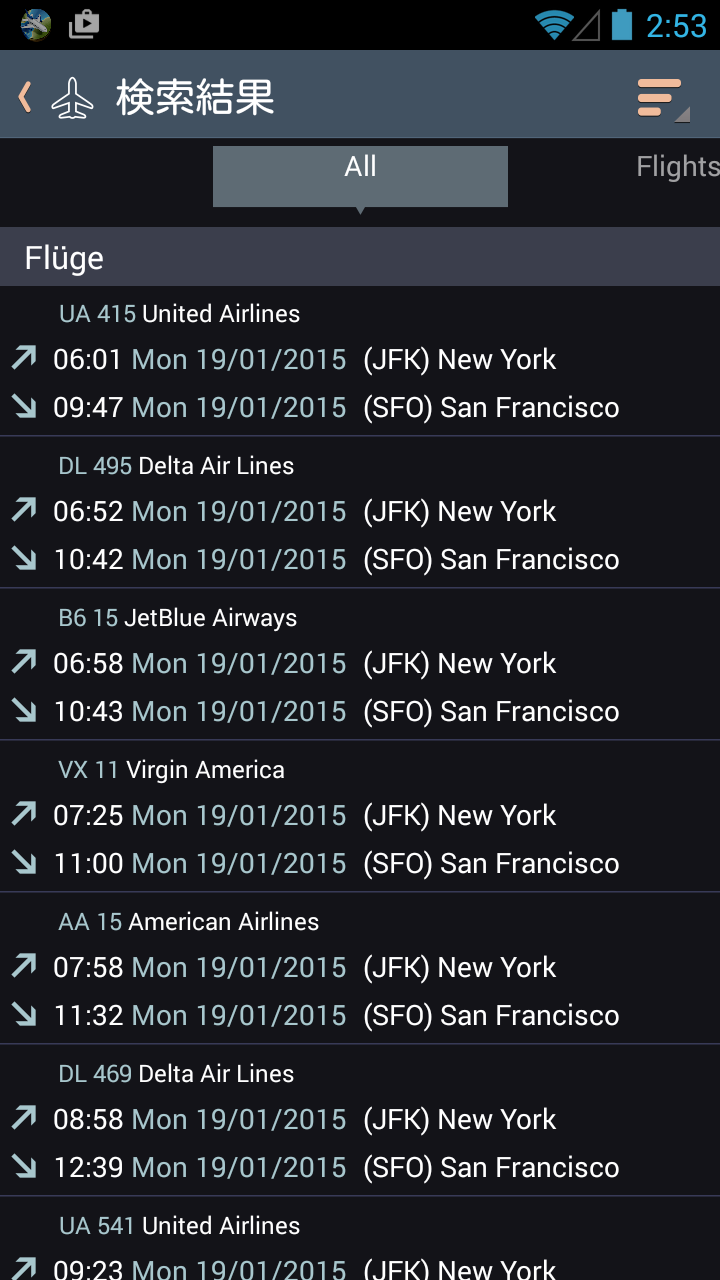Image resolution: width=720 pixels, height=1280 pixels.
Task: Select the All tab
Action: 360,176
